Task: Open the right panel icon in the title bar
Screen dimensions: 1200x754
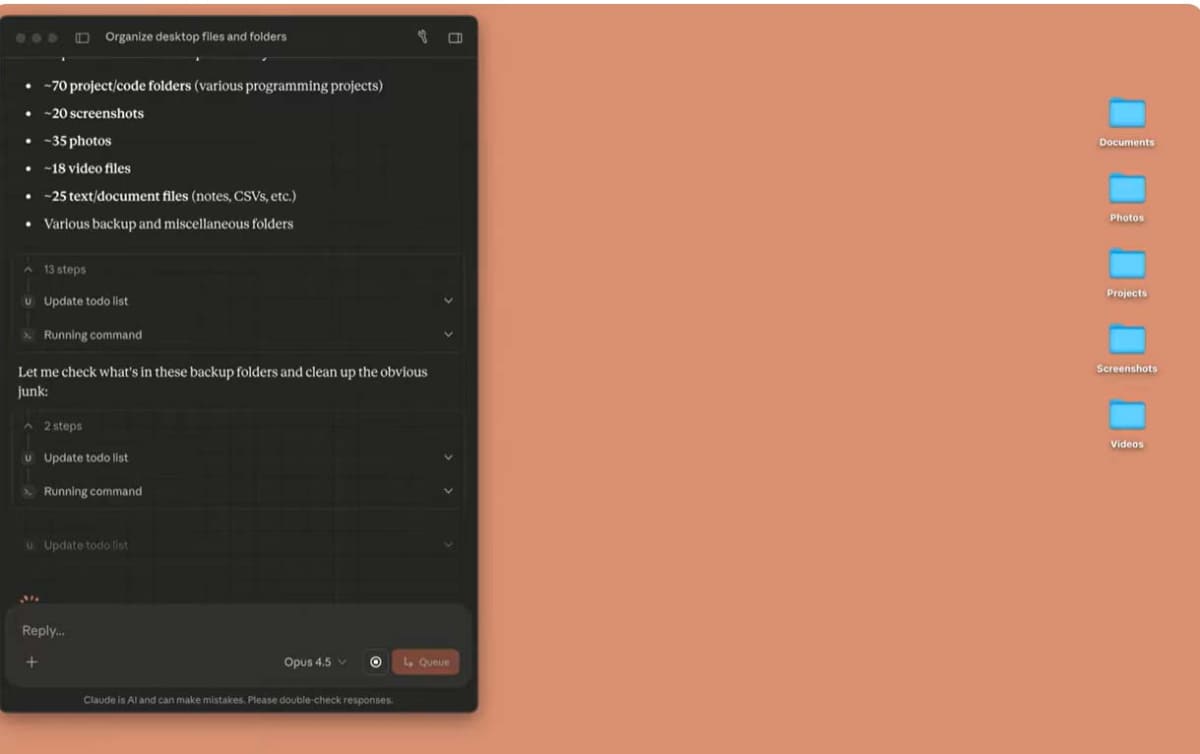Action: point(455,38)
